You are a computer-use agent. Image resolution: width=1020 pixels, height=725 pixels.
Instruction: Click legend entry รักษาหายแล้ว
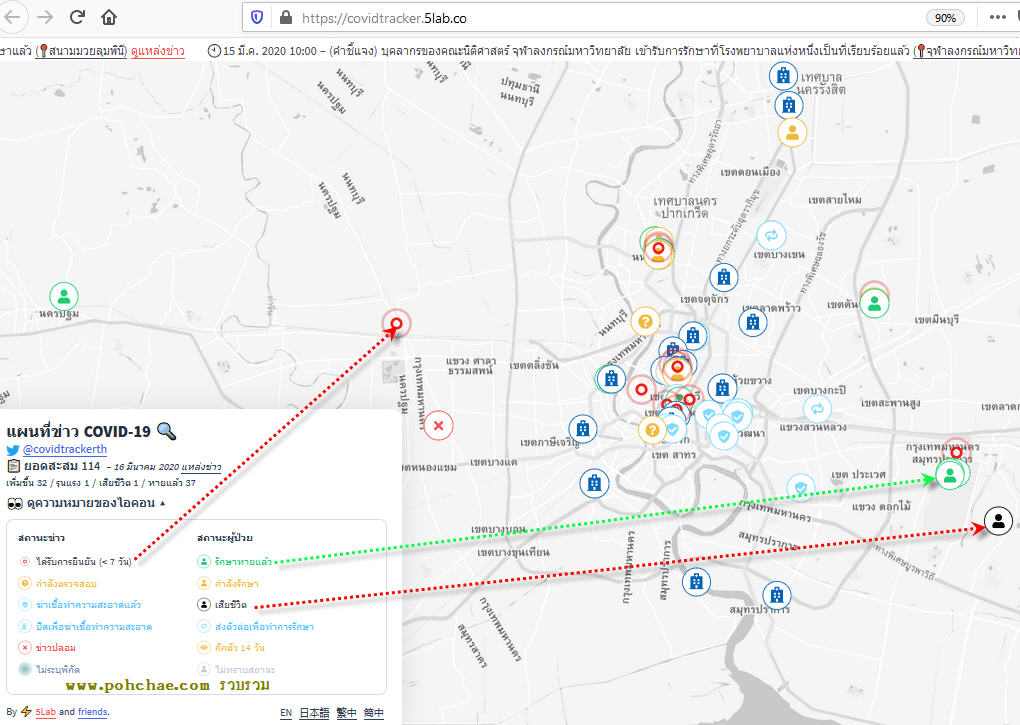pyautogui.click(x=235, y=561)
